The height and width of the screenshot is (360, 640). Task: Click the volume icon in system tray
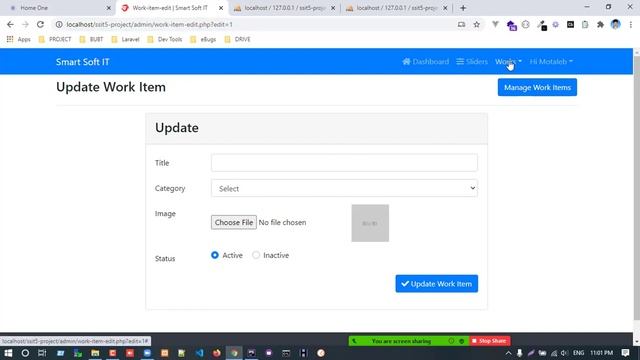564,353
